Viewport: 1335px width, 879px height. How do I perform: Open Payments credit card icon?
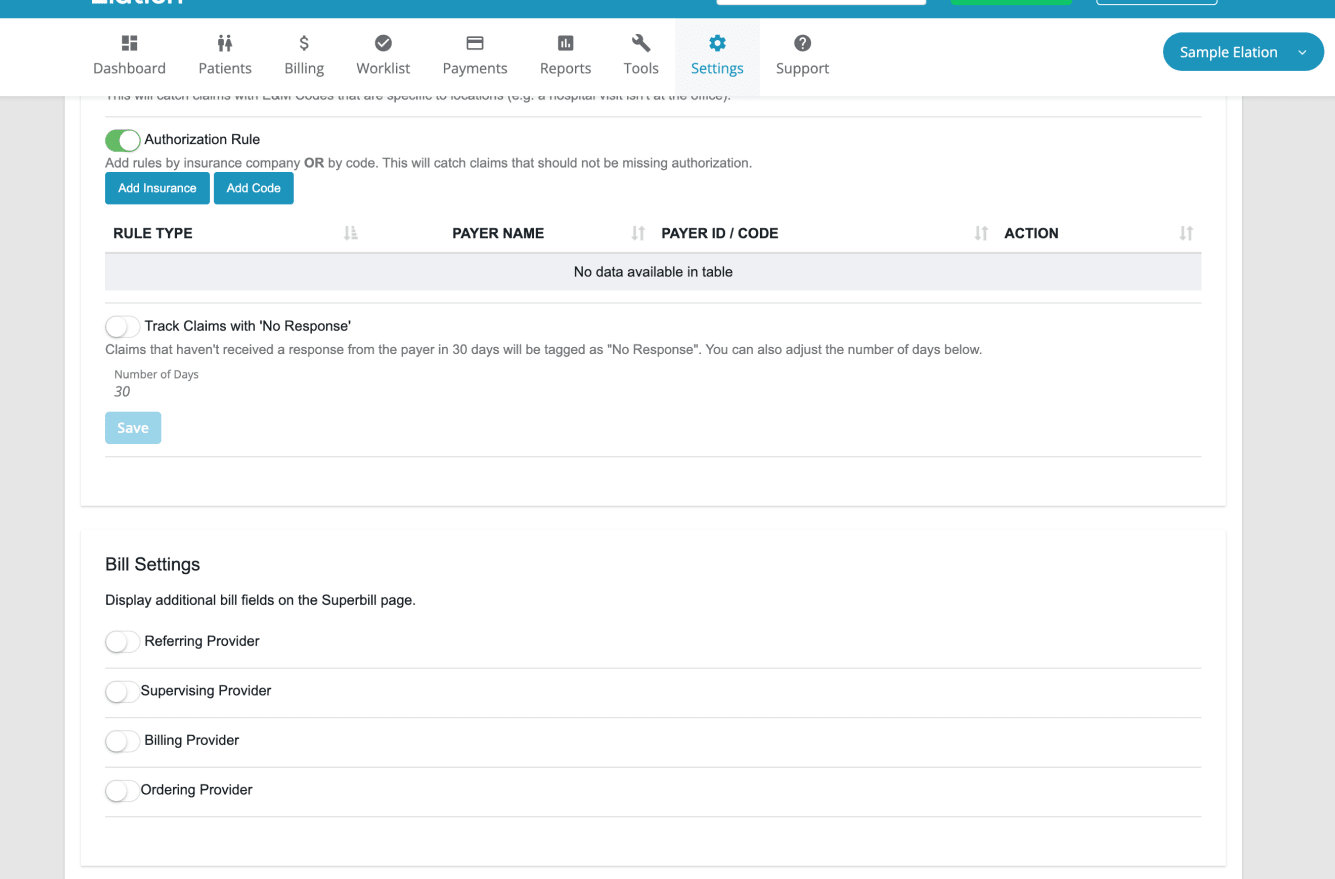tap(475, 43)
